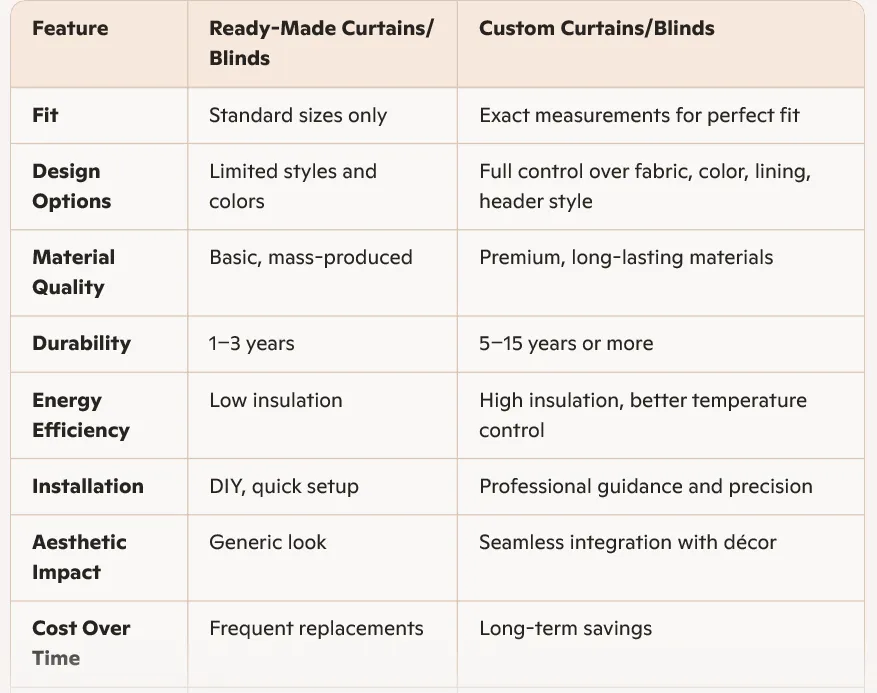
Task: Click the 'Design Options' row label
Action: pos(71,186)
